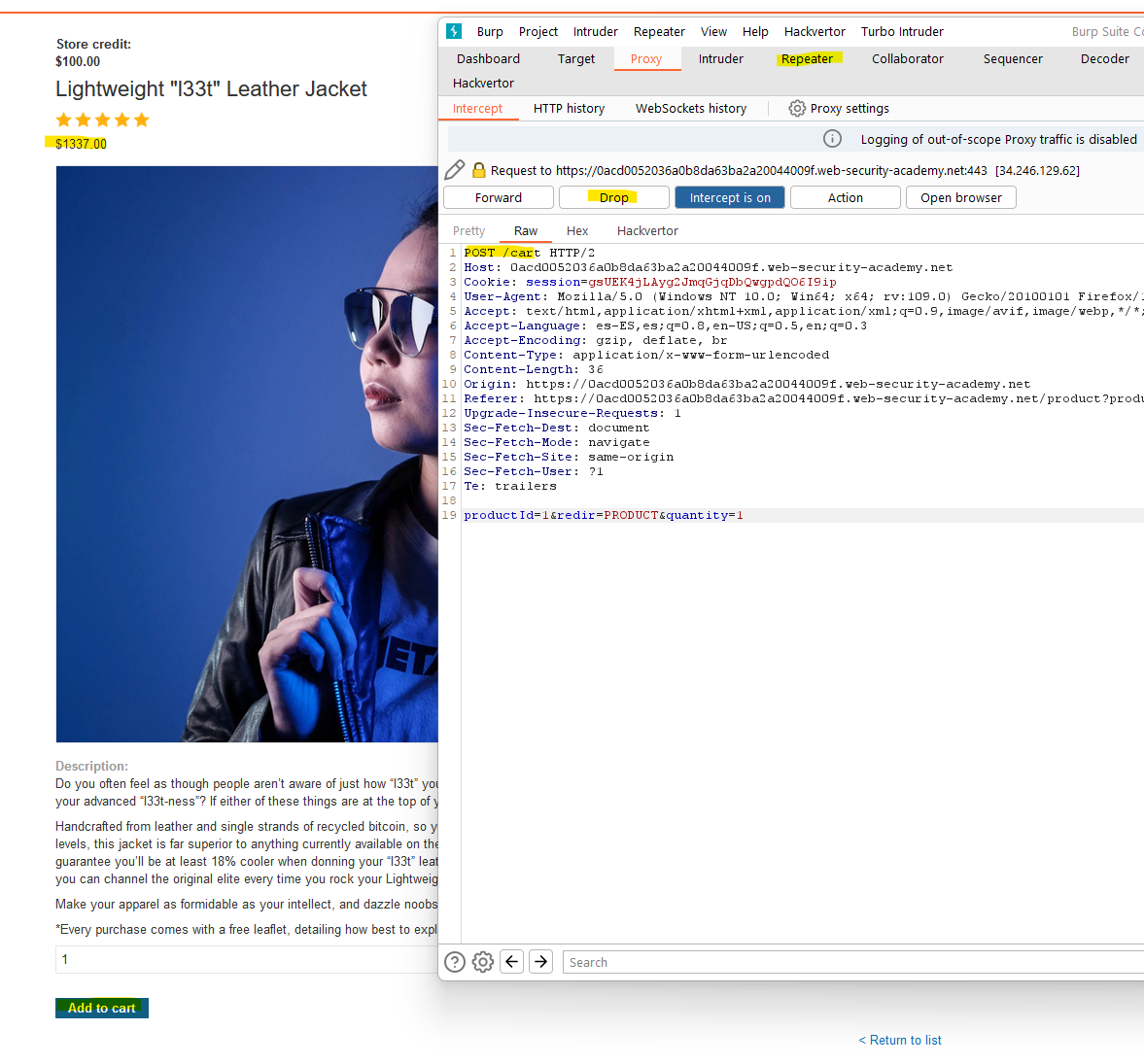The width and height of the screenshot is (1144, 1064).
Task: Open the Burp menu
Action: (x=490, y=32)
